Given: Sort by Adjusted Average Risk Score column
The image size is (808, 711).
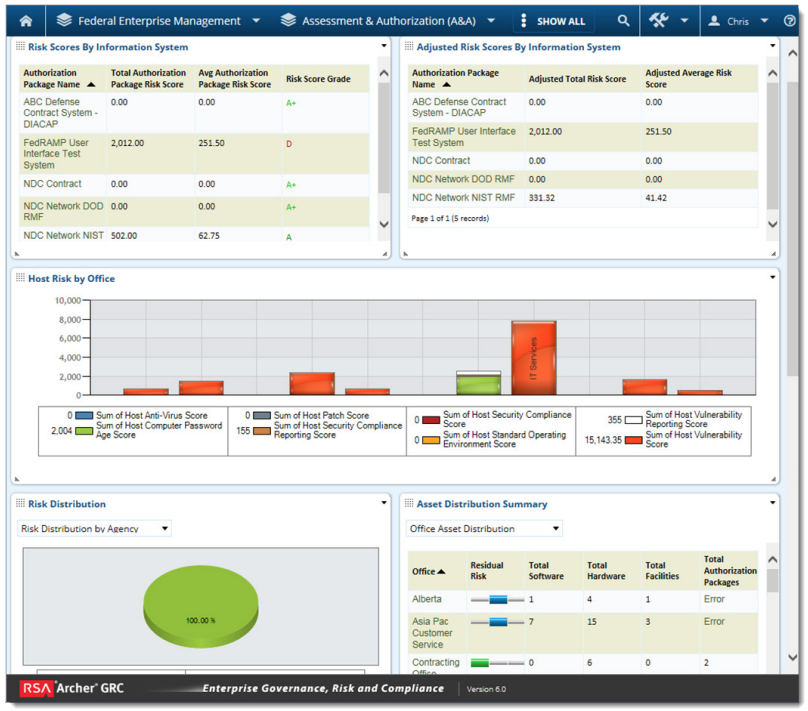Looking at the screenshot, I should [x=688, y=78].
